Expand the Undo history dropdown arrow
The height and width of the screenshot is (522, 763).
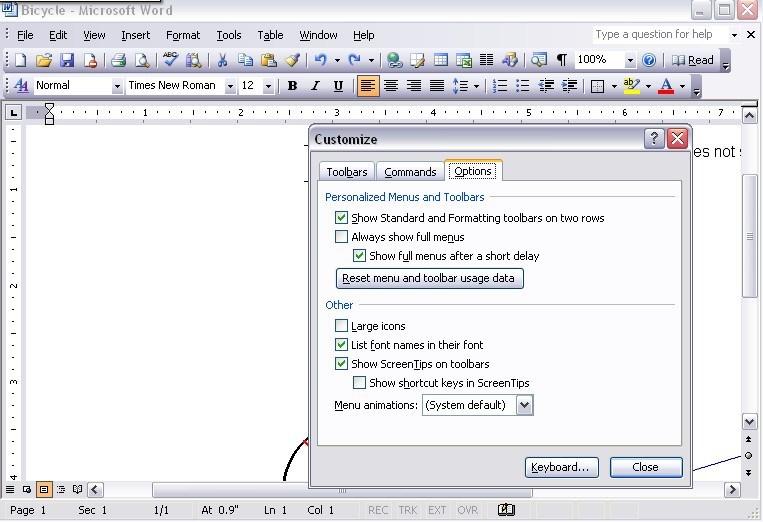click(337, 60)
